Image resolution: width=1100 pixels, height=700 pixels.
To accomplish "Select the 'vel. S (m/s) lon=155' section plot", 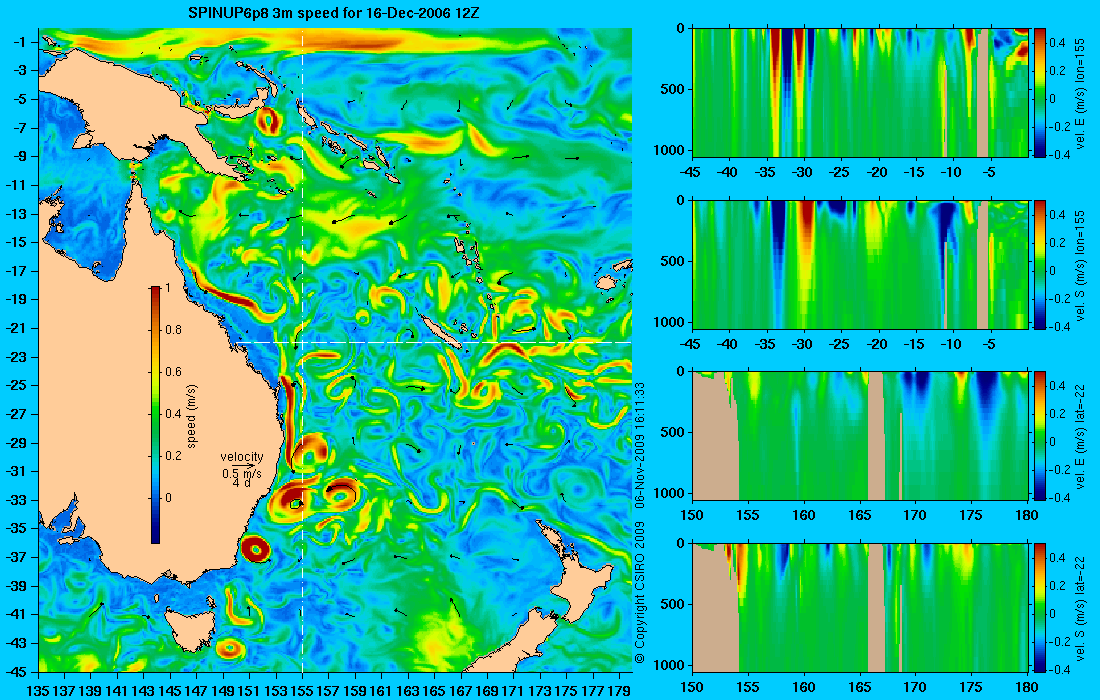I will click(859, 264).
